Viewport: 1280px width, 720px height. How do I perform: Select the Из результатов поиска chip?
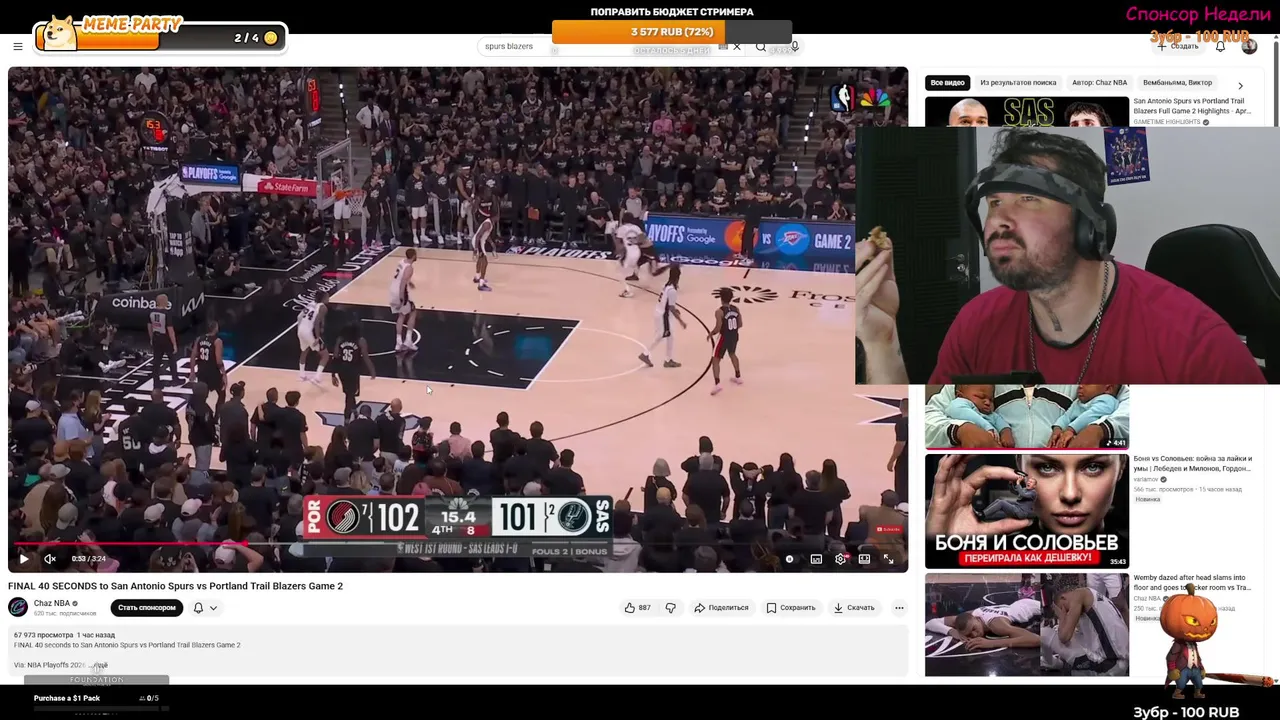[x=1018, y=83]
